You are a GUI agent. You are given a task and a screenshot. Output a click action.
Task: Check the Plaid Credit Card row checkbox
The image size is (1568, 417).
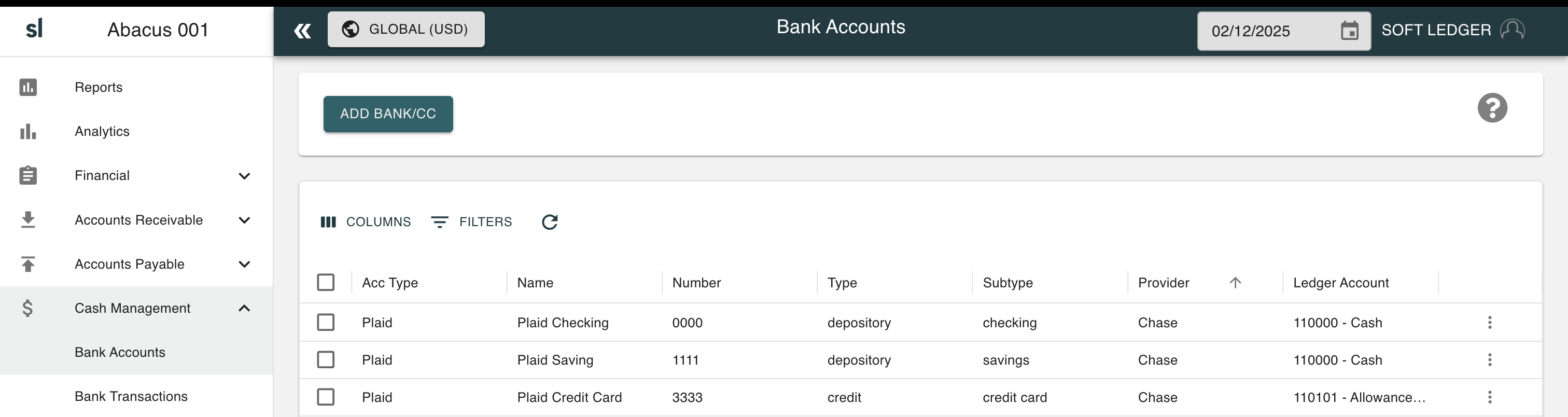(326, 397)
